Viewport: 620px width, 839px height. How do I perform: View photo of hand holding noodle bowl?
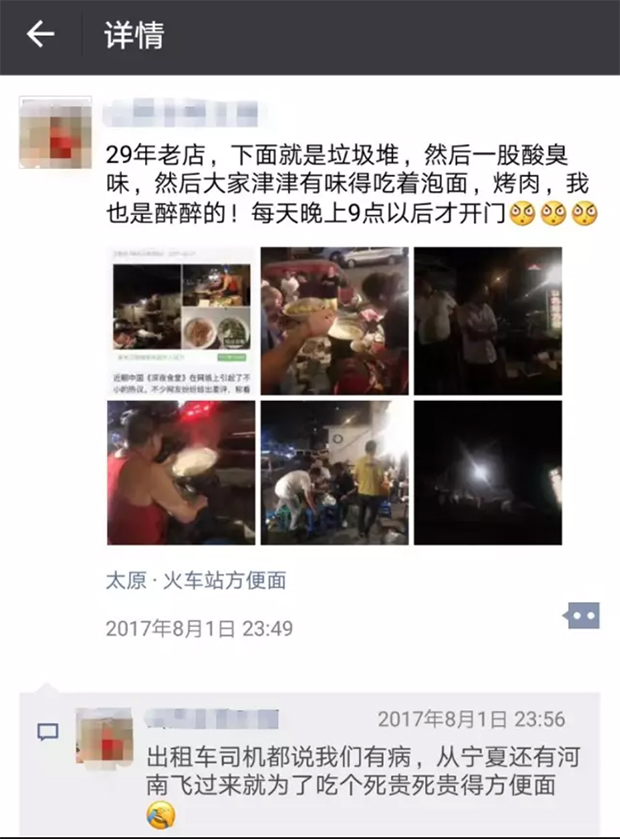[x=335, y=321]
